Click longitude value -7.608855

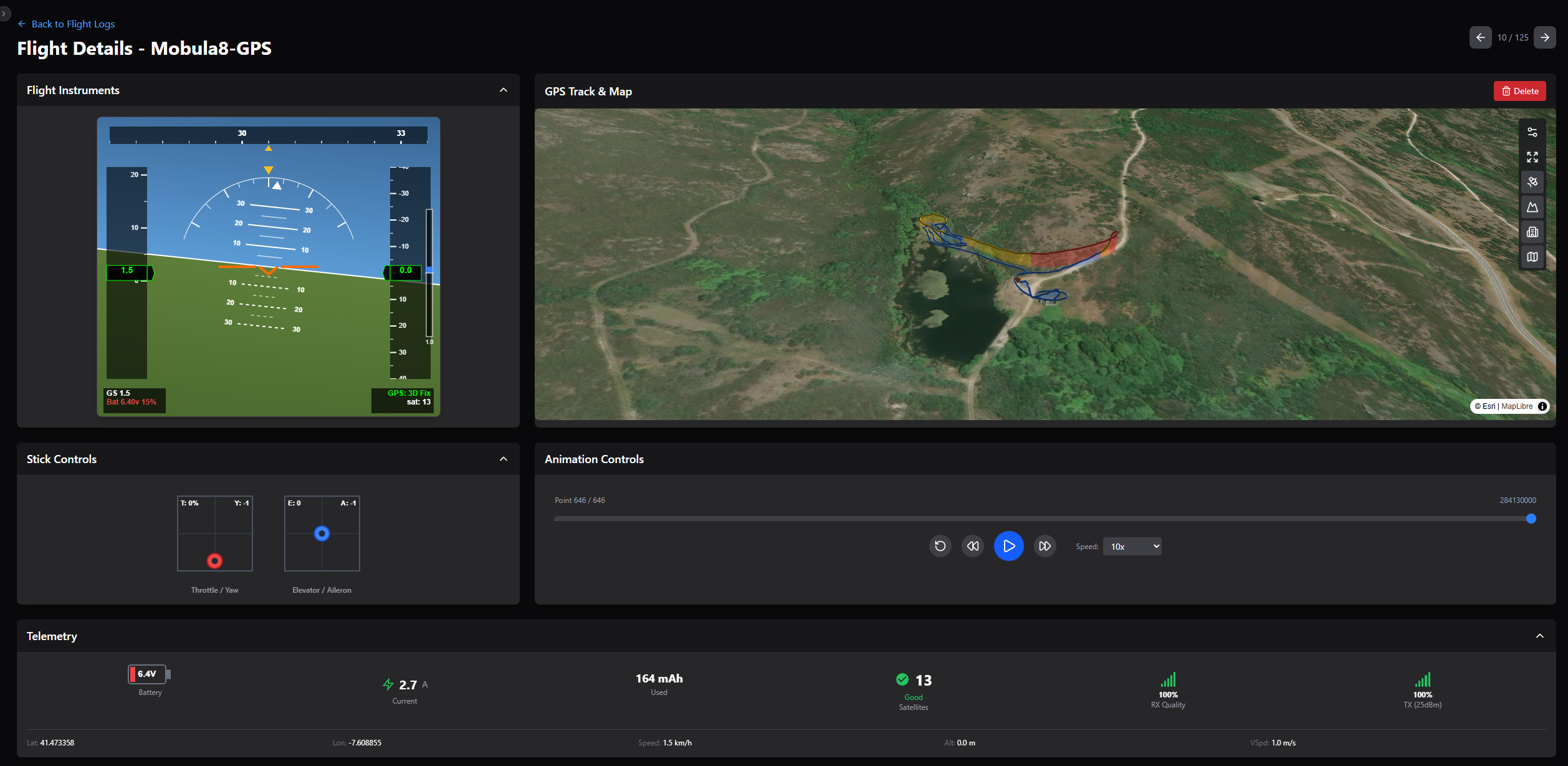pos(365,743)
